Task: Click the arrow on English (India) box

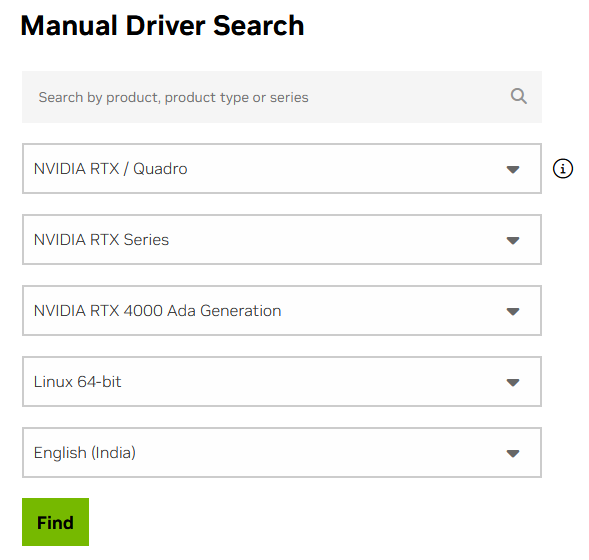Action: tap(513, 453)
